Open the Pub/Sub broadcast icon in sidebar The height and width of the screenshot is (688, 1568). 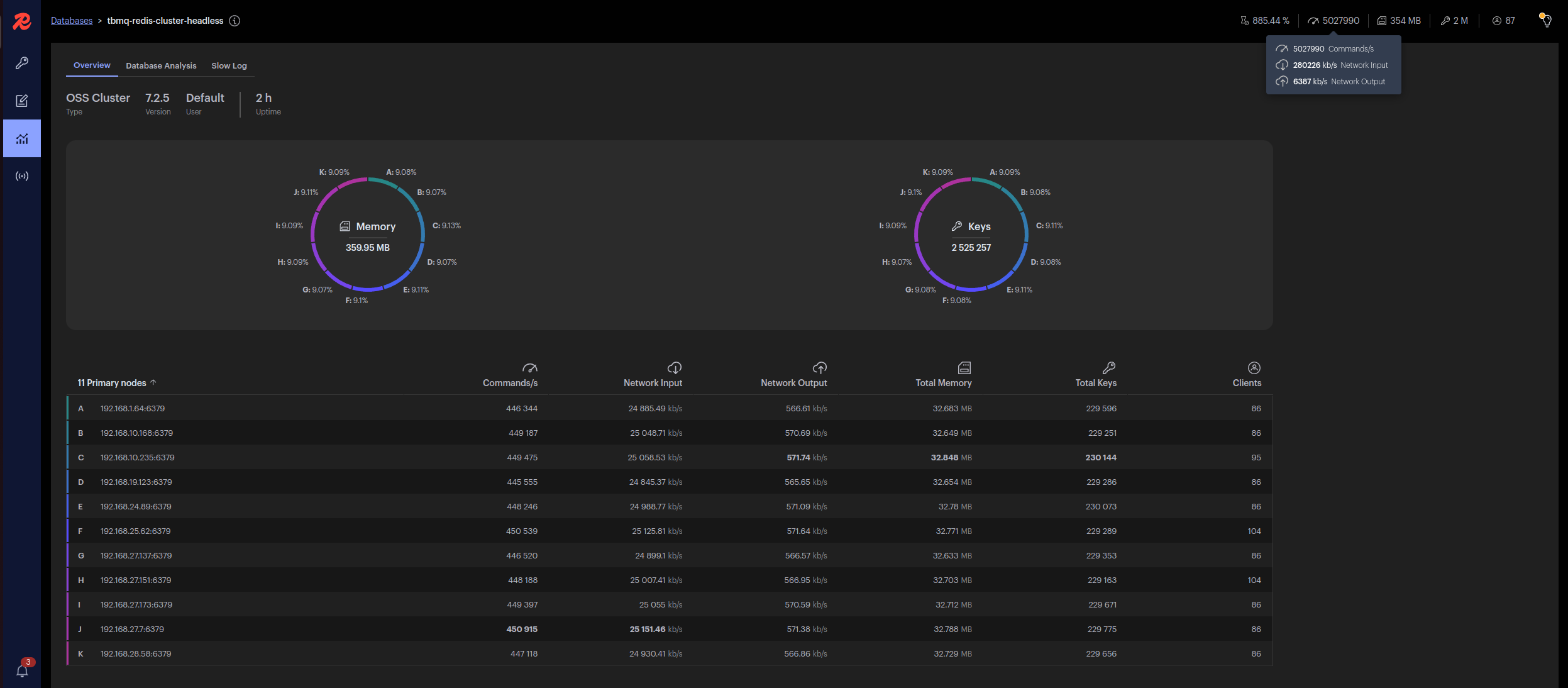tap(22, 176)
